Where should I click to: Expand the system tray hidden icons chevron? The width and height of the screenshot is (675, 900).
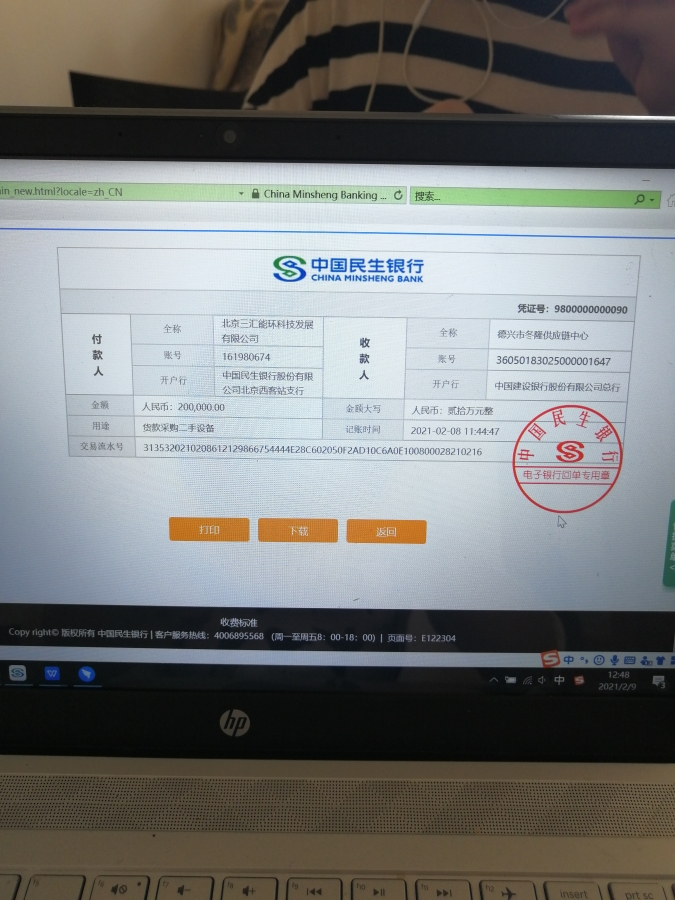click(493, 680)
